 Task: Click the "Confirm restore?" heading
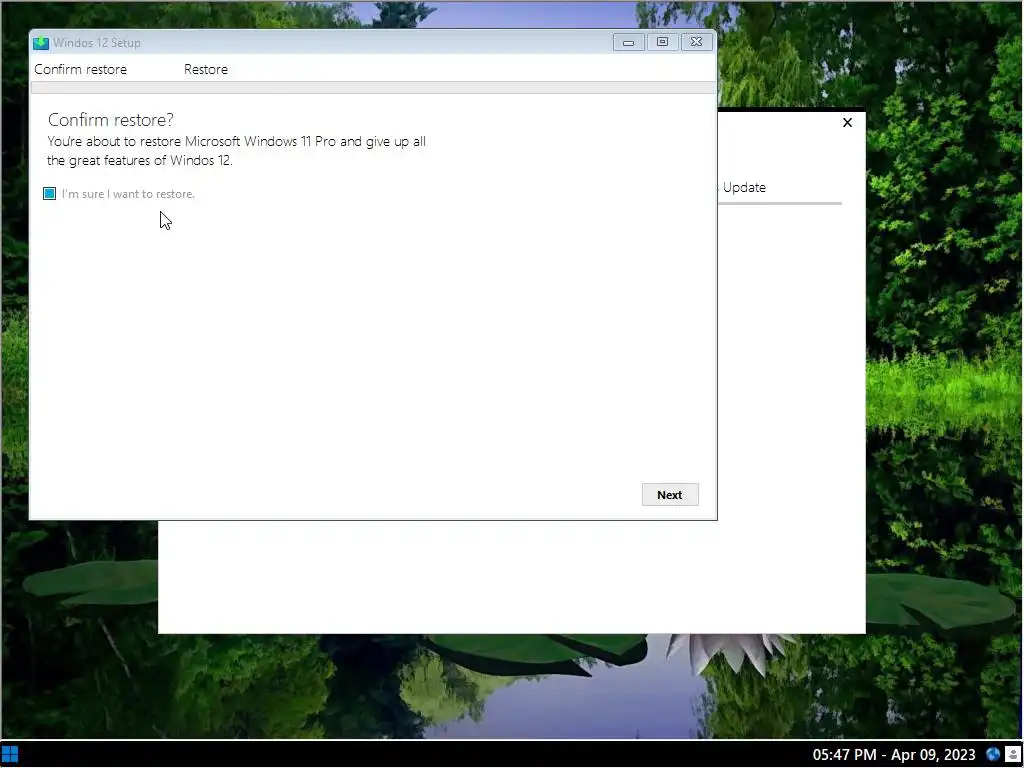pyautogui.click(x=111, y=120)
